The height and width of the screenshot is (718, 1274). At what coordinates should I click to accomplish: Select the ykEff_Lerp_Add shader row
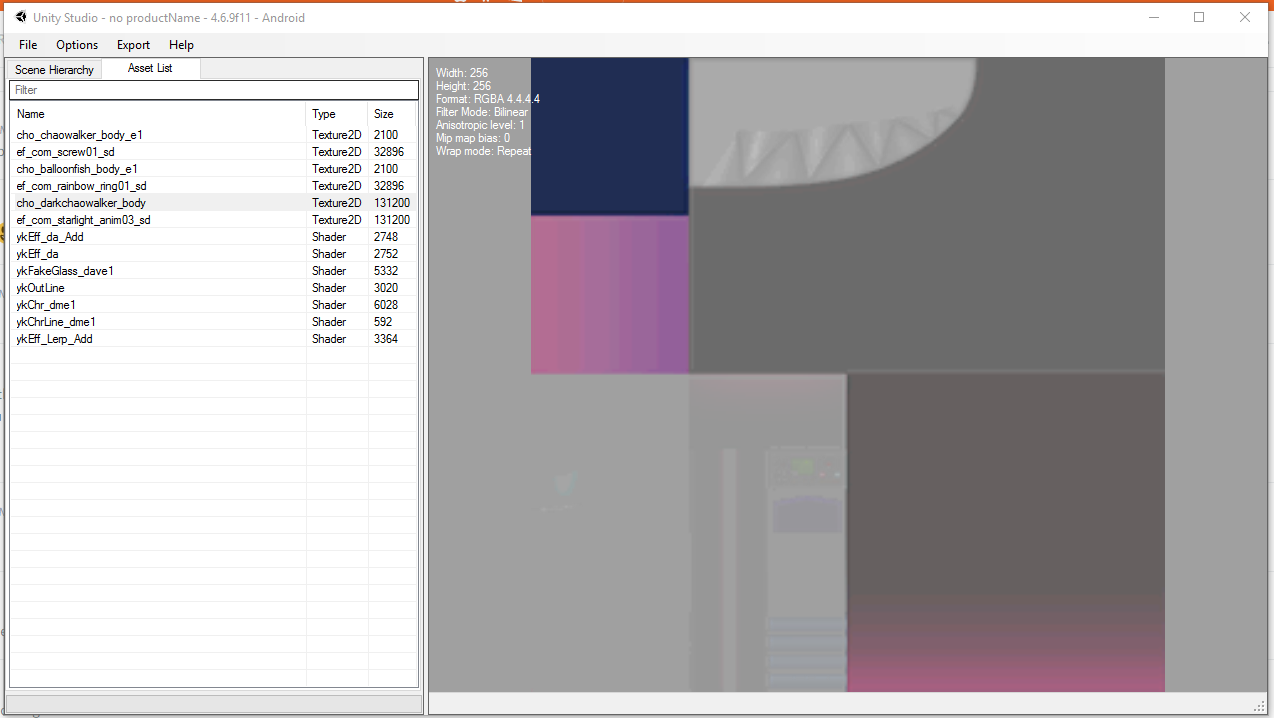(x=213, y=339)
